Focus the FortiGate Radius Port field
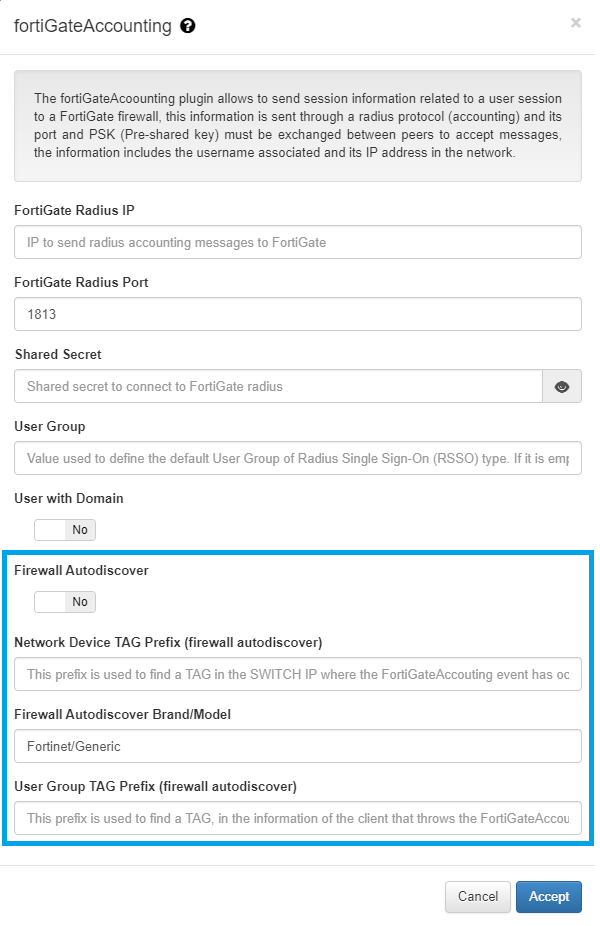Screen dimensions: 600x926 (298, 314)
